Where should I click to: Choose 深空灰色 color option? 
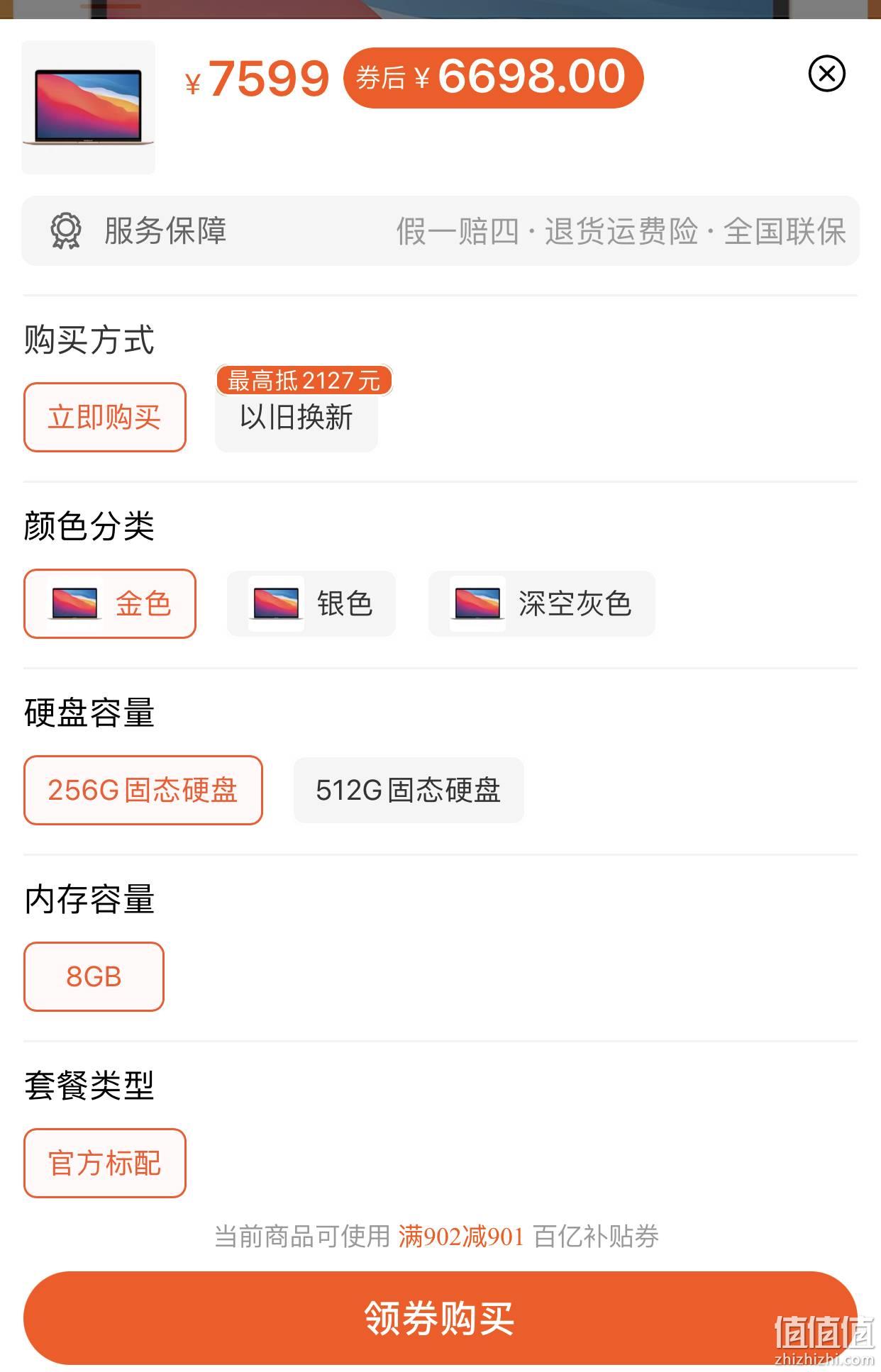click(x=542, y=603)
